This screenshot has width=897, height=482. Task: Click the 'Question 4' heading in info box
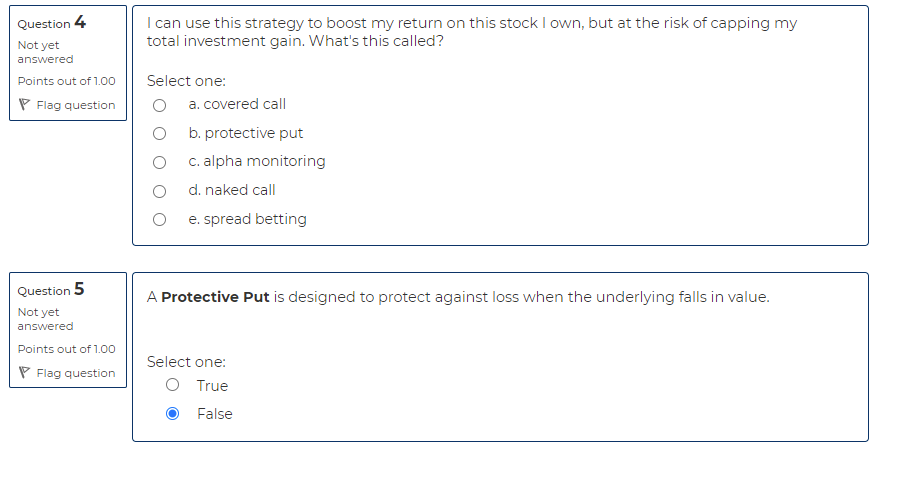pos(51,23)
